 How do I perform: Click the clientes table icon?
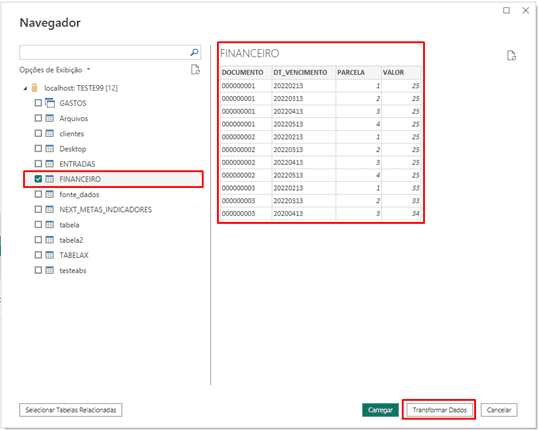(50, 133)
